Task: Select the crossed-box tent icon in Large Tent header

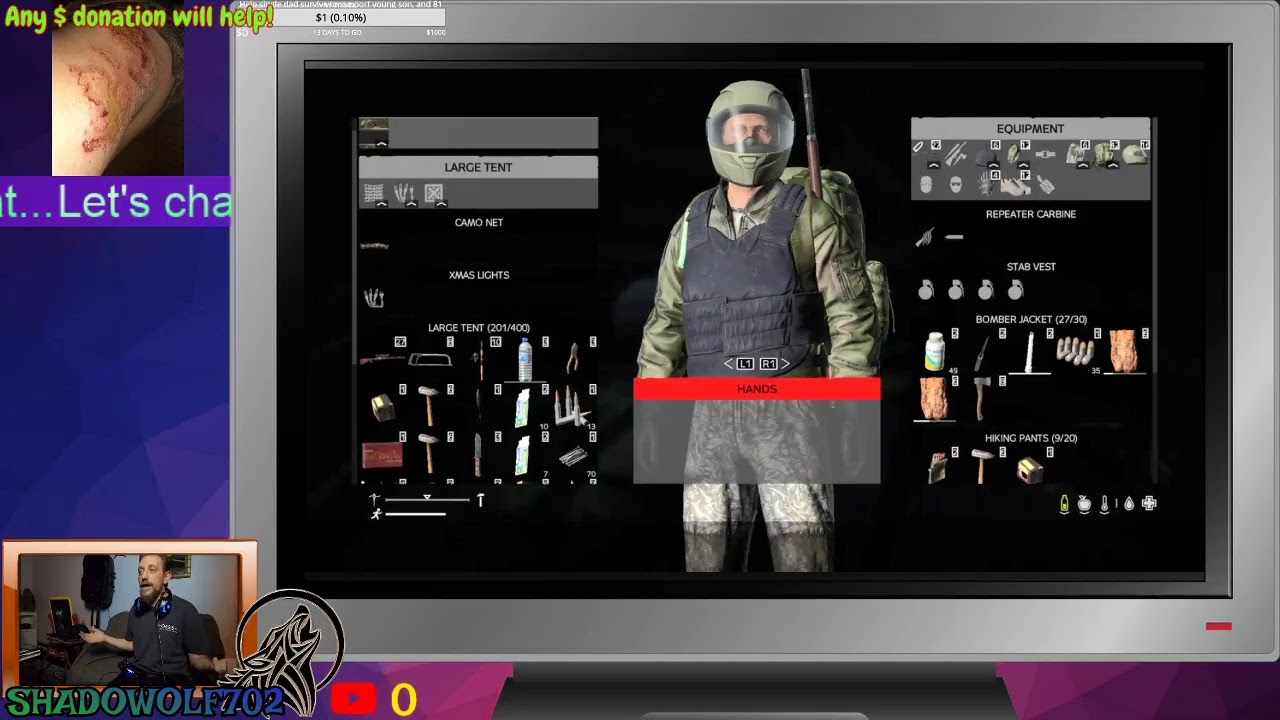Action: (433, 192)
